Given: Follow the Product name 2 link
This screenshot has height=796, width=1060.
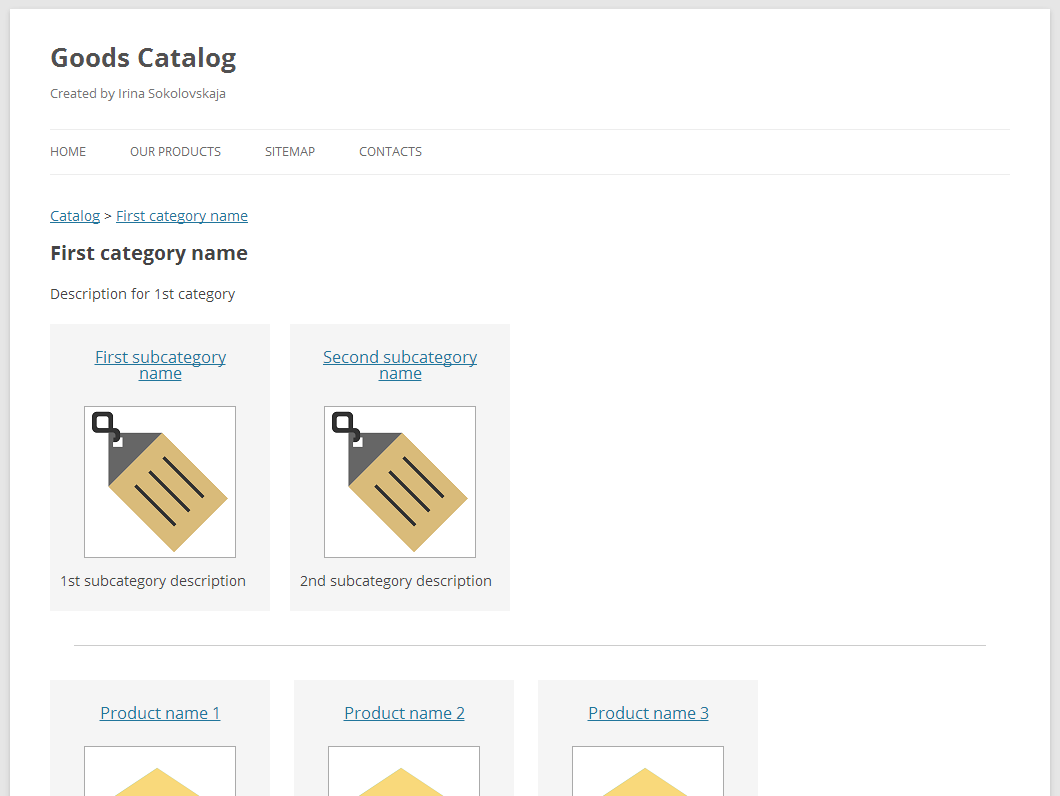Looking at the screenshot, I should [404, 713].
